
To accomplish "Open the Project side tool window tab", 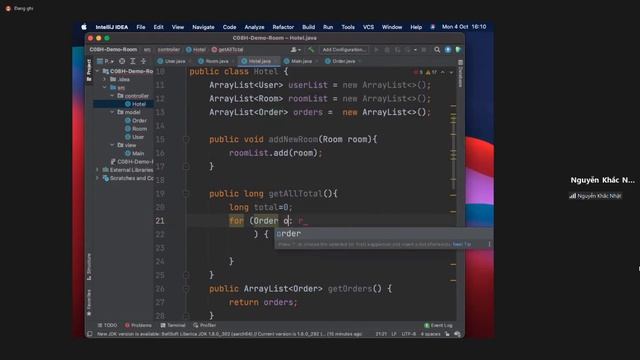I will click(x=89, y=70).
